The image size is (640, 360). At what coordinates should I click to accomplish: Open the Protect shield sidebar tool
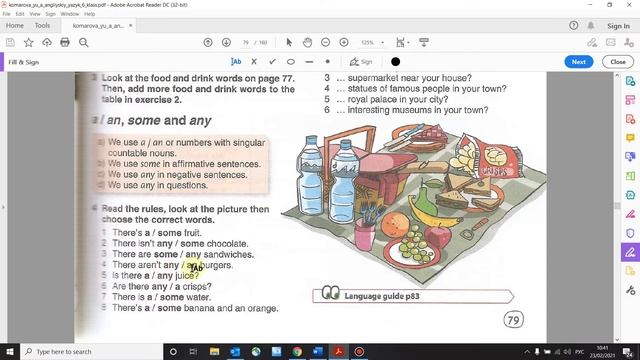tap(630, 233)
